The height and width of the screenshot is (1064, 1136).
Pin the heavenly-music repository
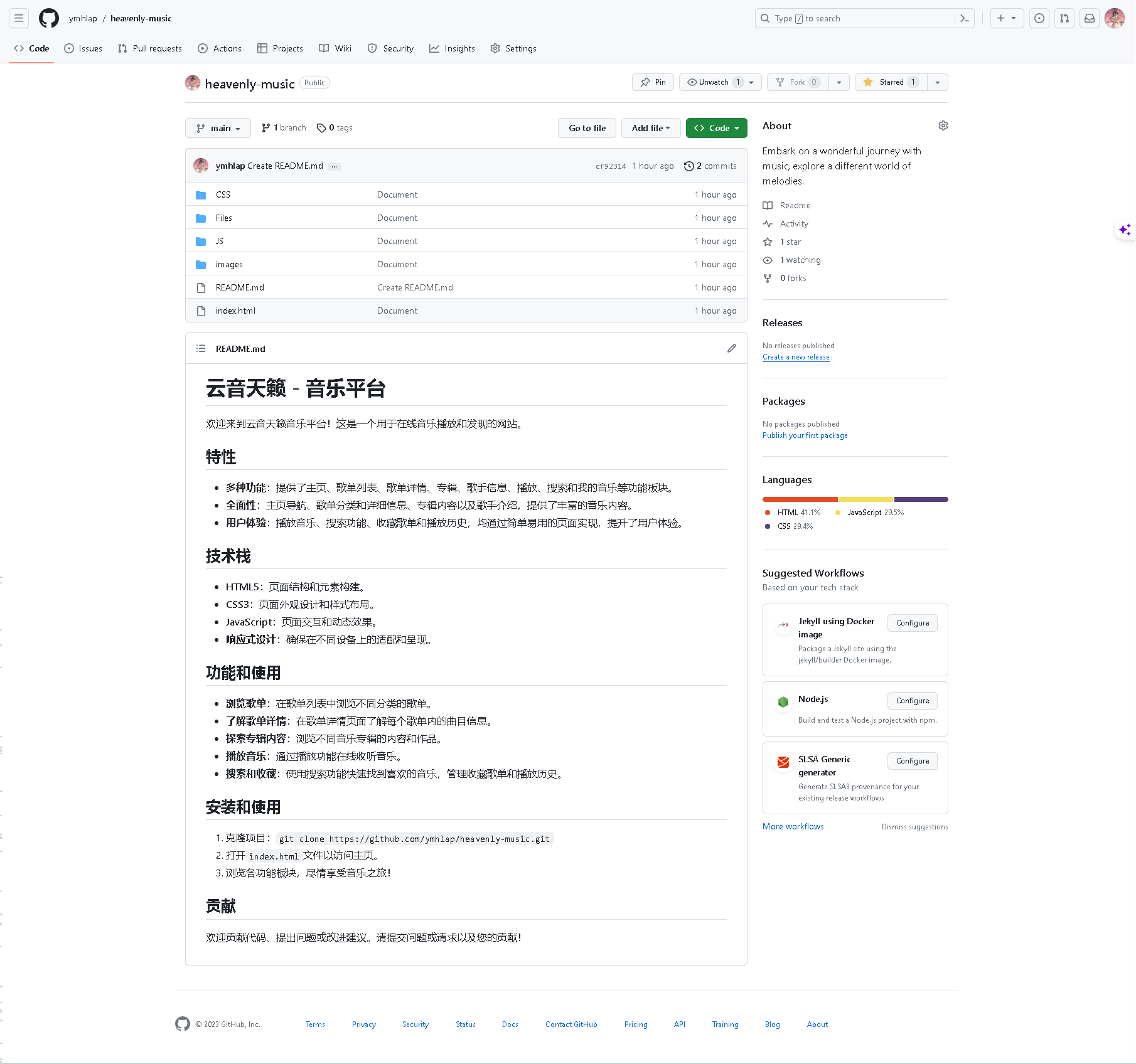[653, 82]
